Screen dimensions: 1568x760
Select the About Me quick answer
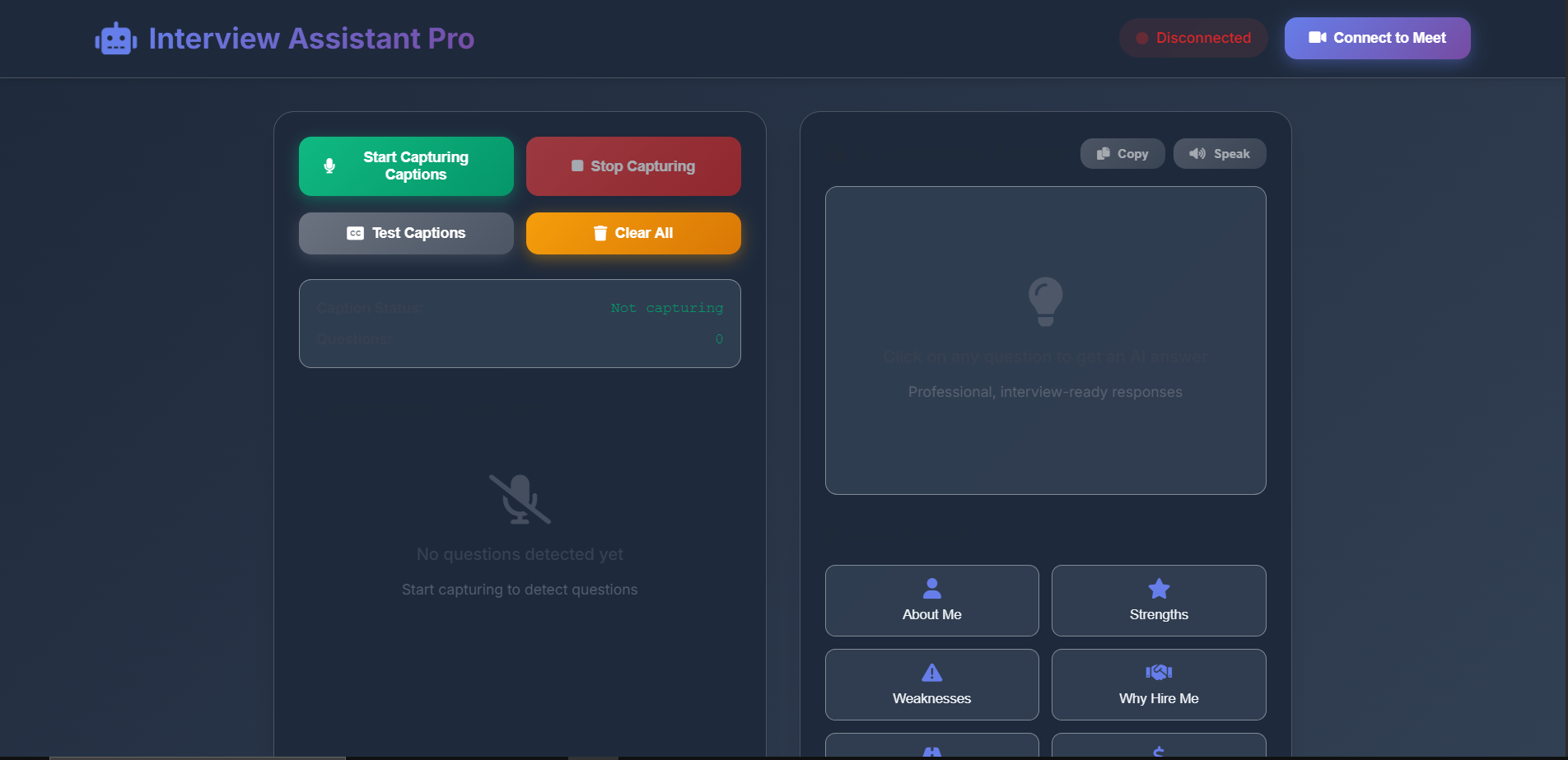(931, 600)
